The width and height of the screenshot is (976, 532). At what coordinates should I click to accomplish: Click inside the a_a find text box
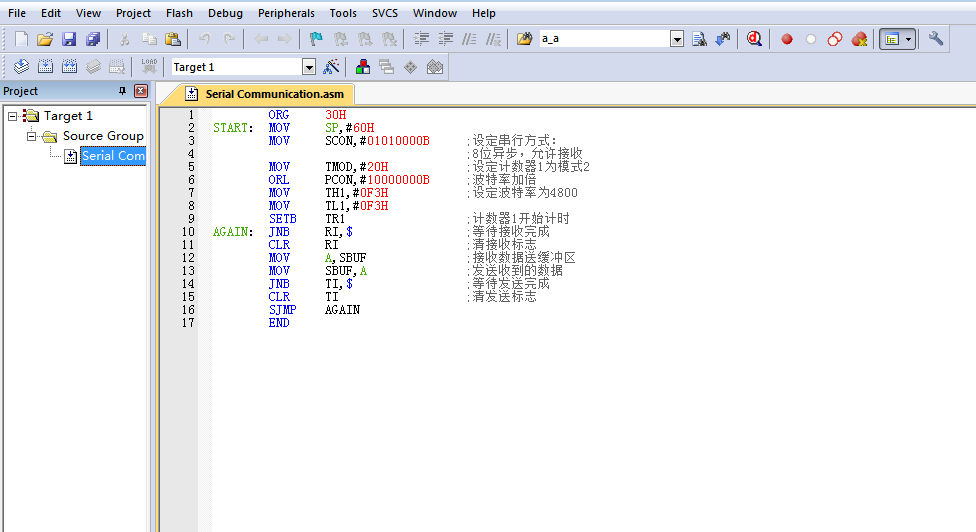pos(604,39)
